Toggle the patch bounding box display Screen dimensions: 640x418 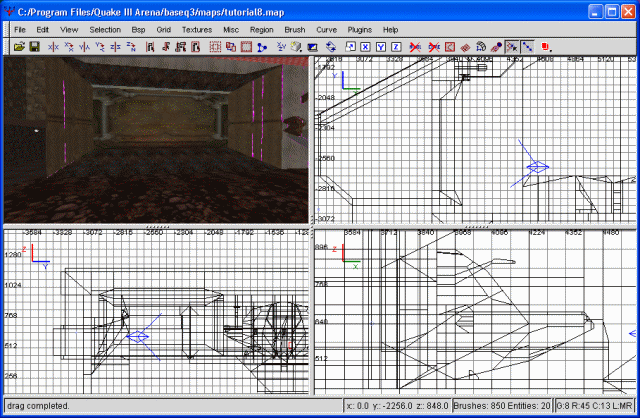pos(449,47)
